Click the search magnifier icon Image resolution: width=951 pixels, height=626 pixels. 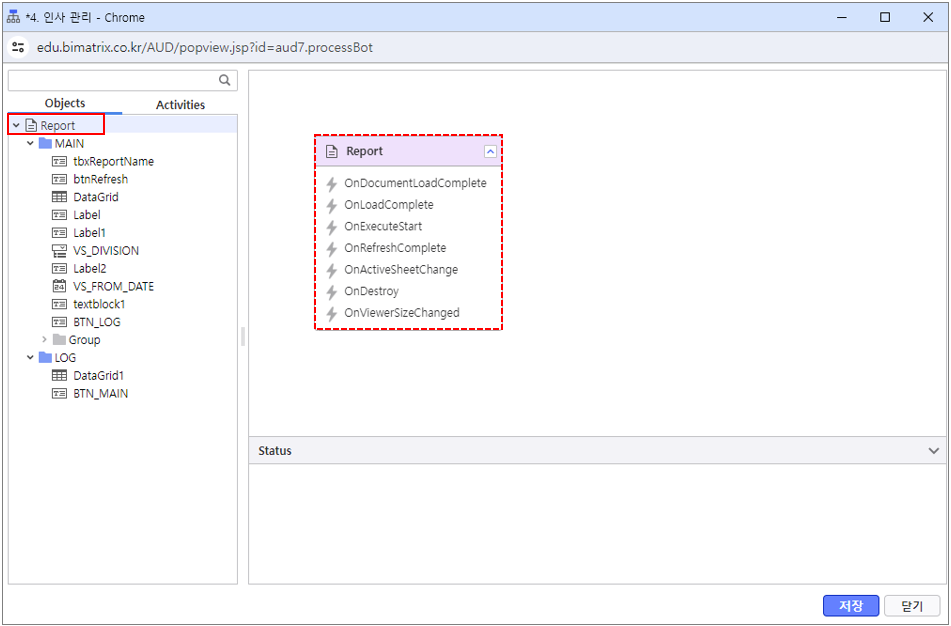pos(225,80)
